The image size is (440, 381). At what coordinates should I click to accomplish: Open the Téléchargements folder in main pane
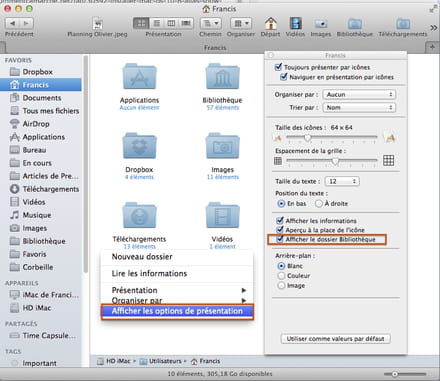click(139, 215)
